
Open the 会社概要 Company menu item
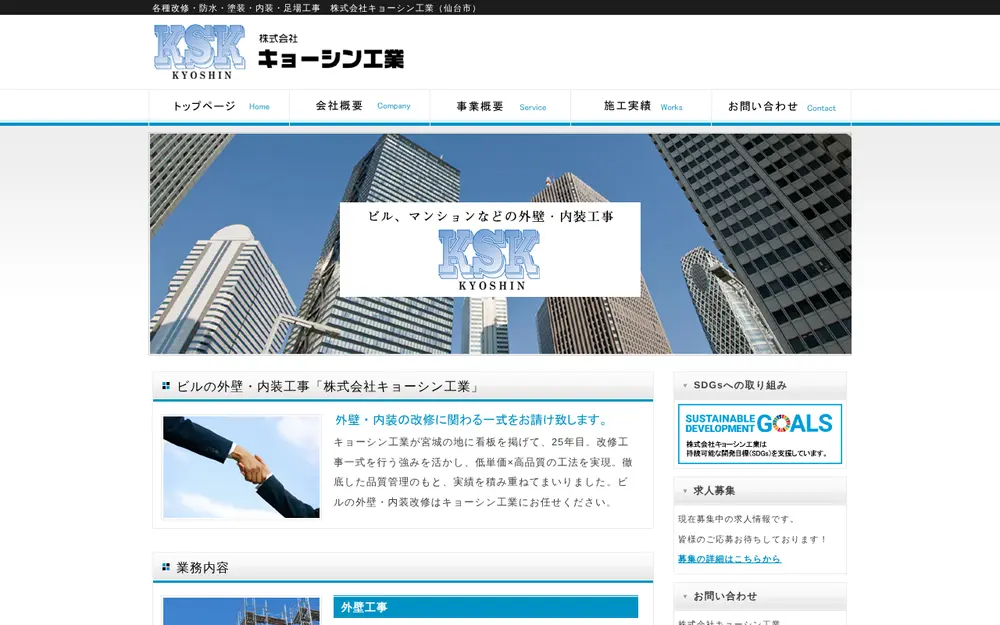[x=360, y=107]
